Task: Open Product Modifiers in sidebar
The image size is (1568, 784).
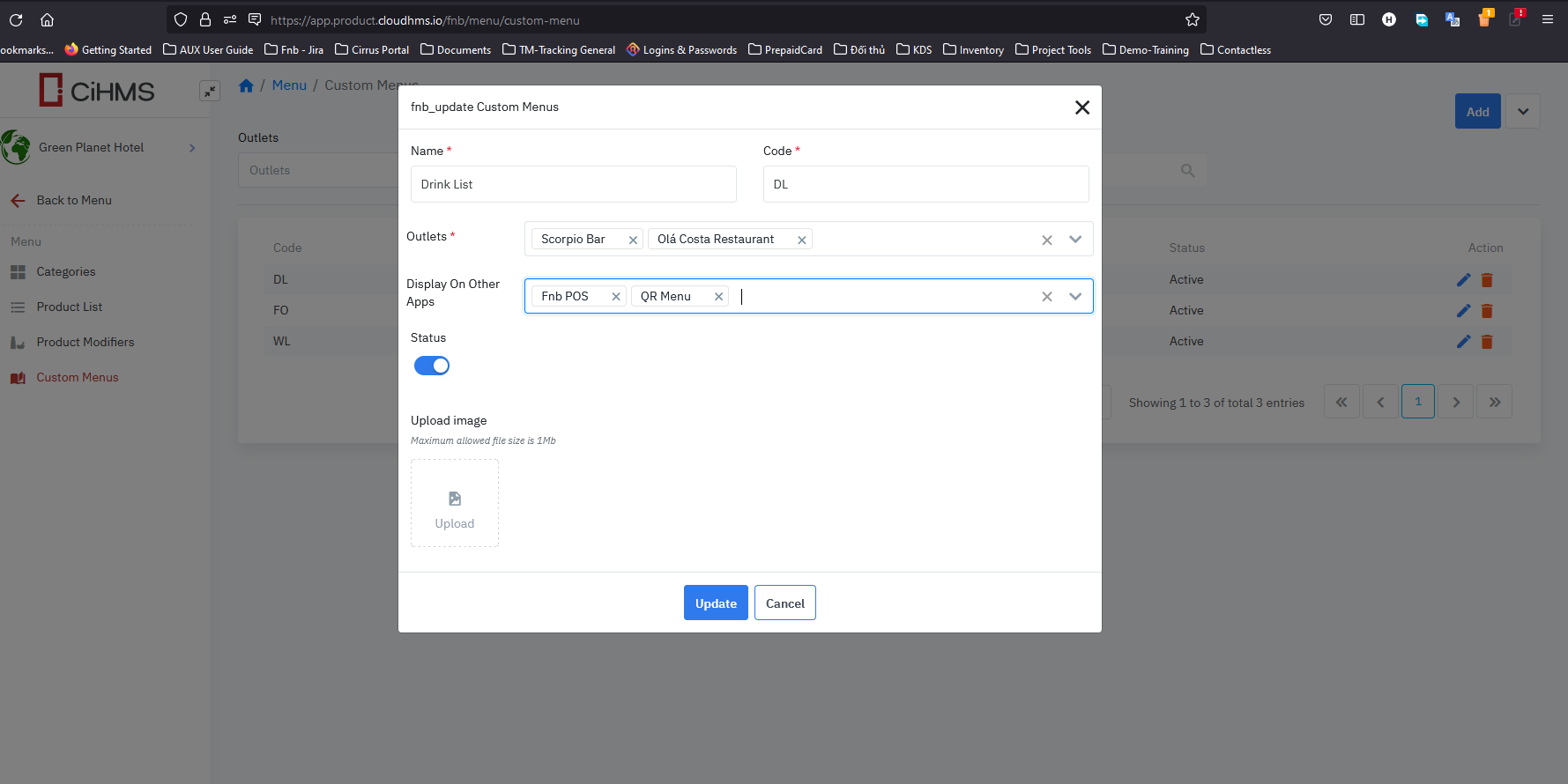Action: 85,342
